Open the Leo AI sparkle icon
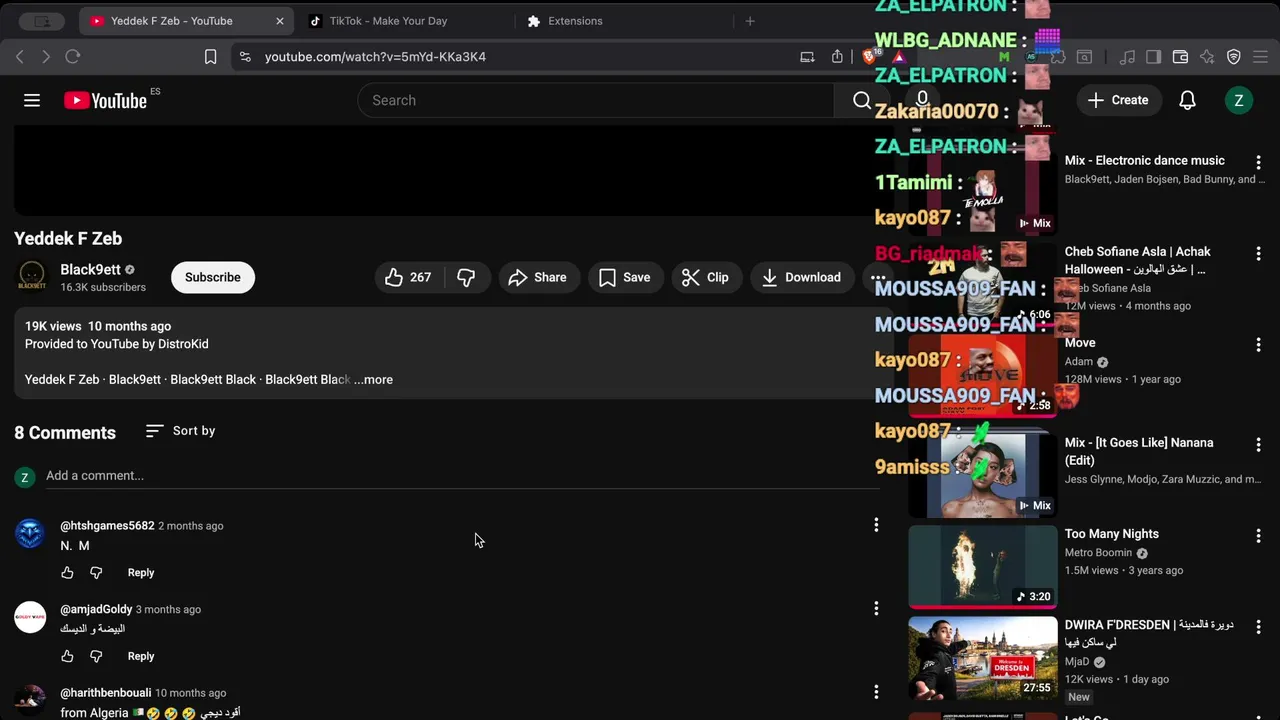 [x=1207, y=57]
